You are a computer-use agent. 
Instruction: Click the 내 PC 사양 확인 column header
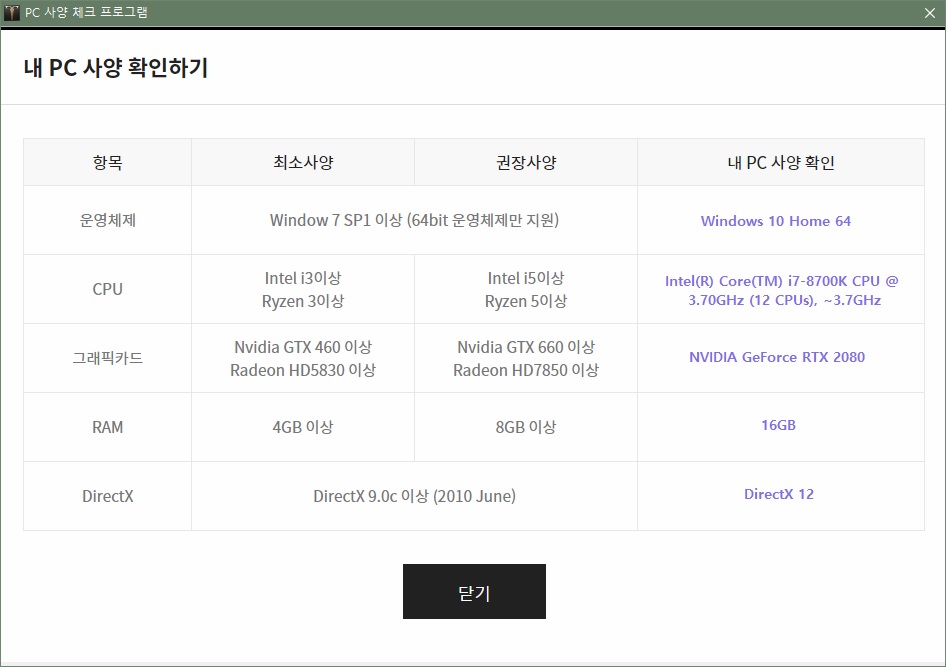tap(780, 163)
